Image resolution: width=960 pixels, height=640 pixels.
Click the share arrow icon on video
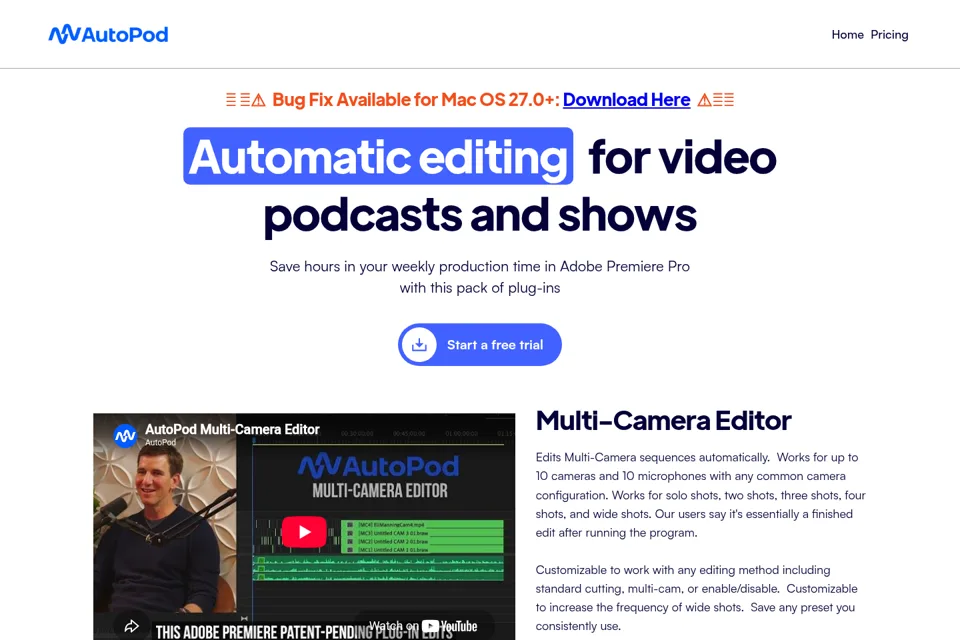click(x=131, y=626)
